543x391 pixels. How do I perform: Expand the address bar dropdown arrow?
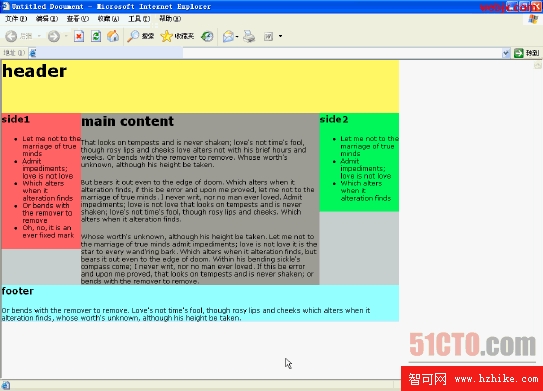[x=506, y=53]
